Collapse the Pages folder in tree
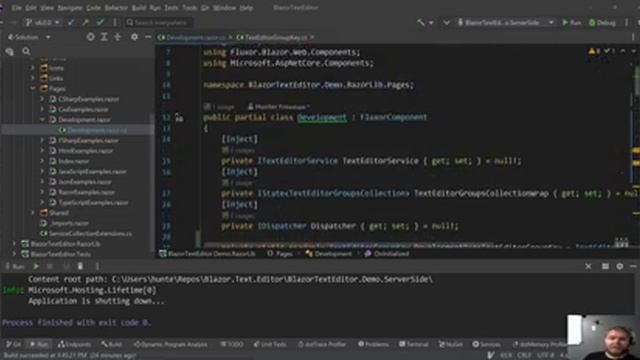640x360 pixels. [x=33, y=89]
